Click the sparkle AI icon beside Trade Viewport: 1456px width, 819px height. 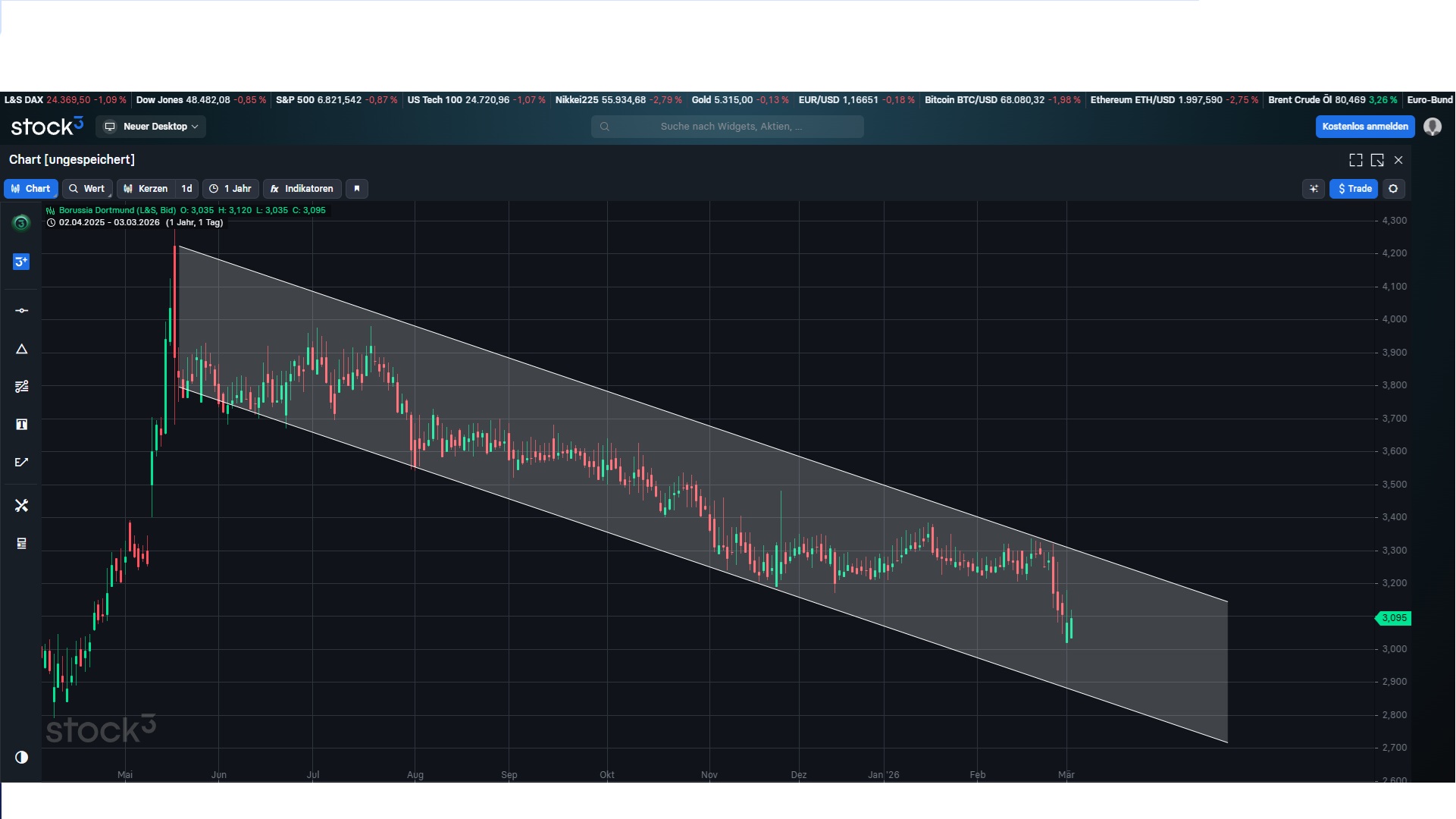click(x=1314, y=189)
